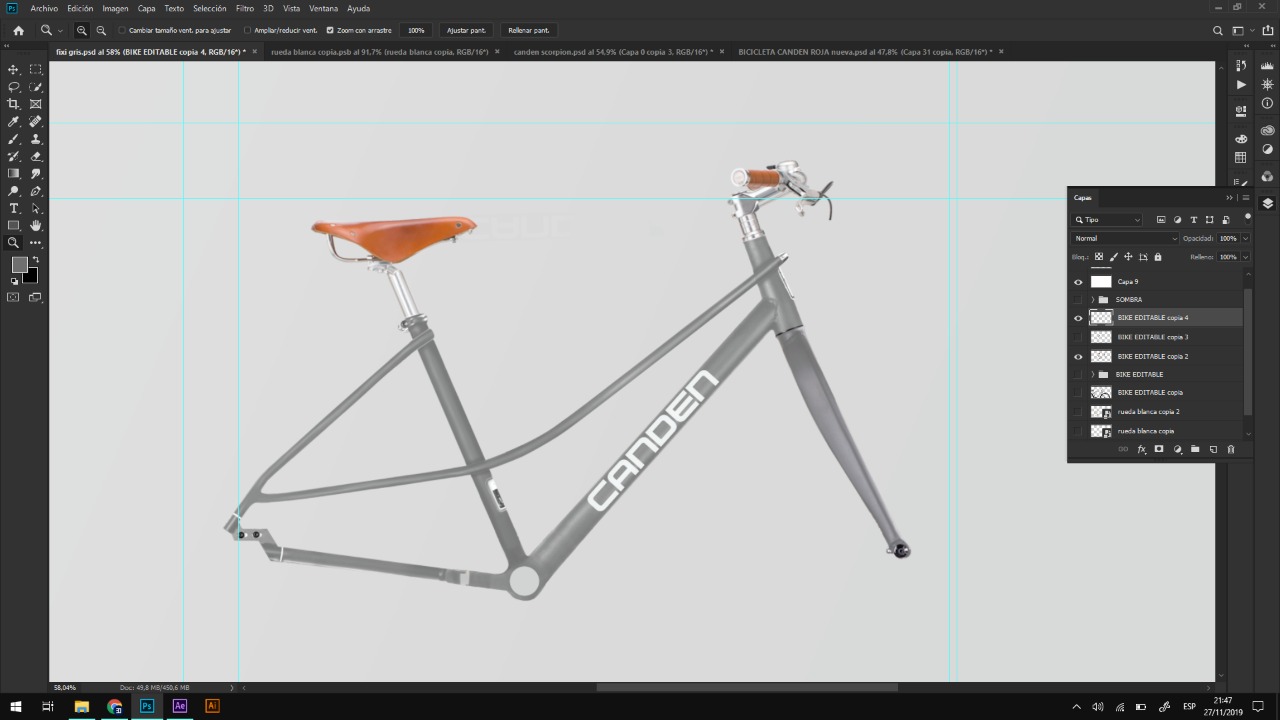Viewport: 1280px width, 720px height.
Task: Choose the Eraser tool
Action: coord(36,157)
